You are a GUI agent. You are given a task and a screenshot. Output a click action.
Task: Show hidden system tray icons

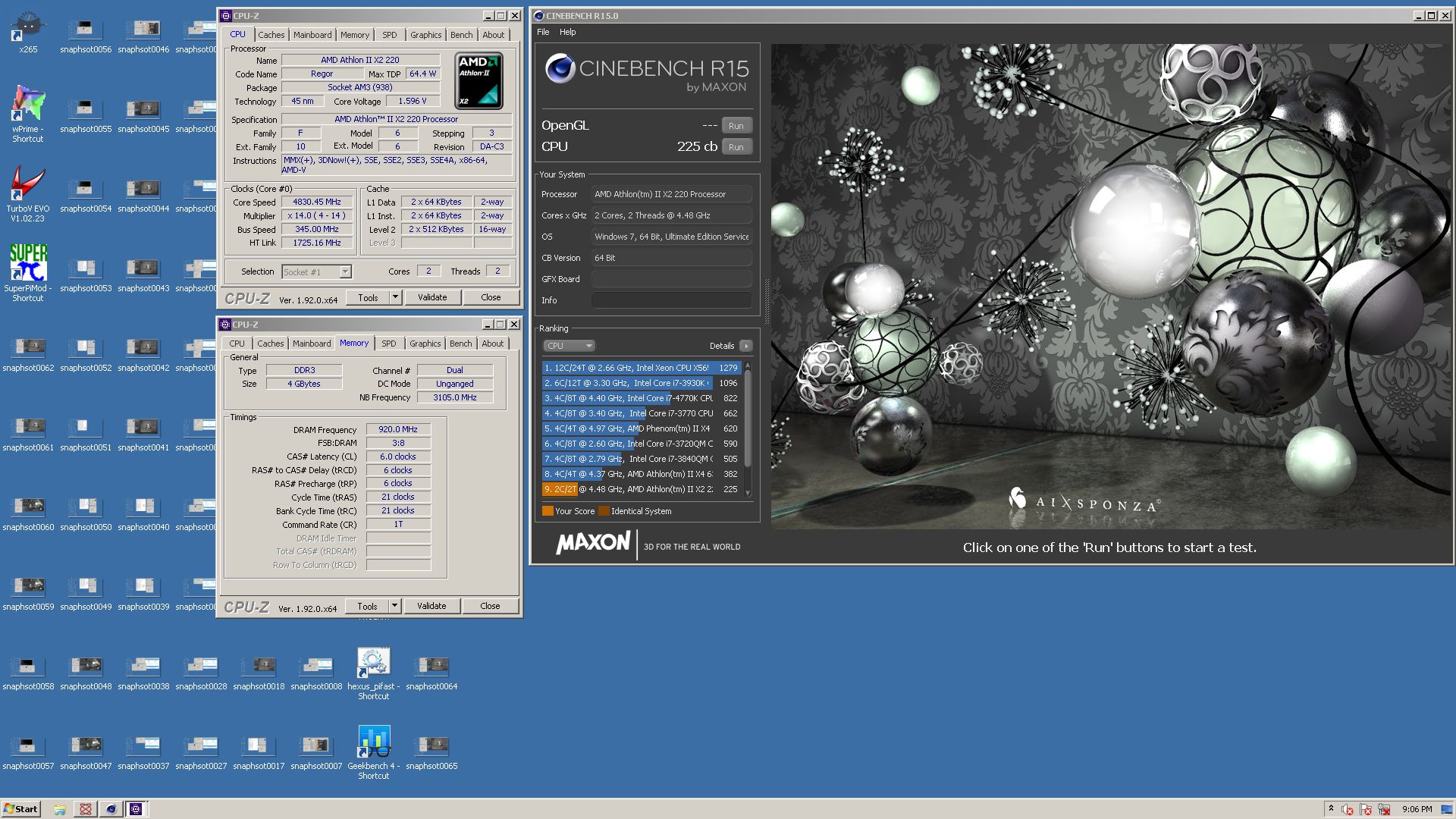tap(1331, 809)
